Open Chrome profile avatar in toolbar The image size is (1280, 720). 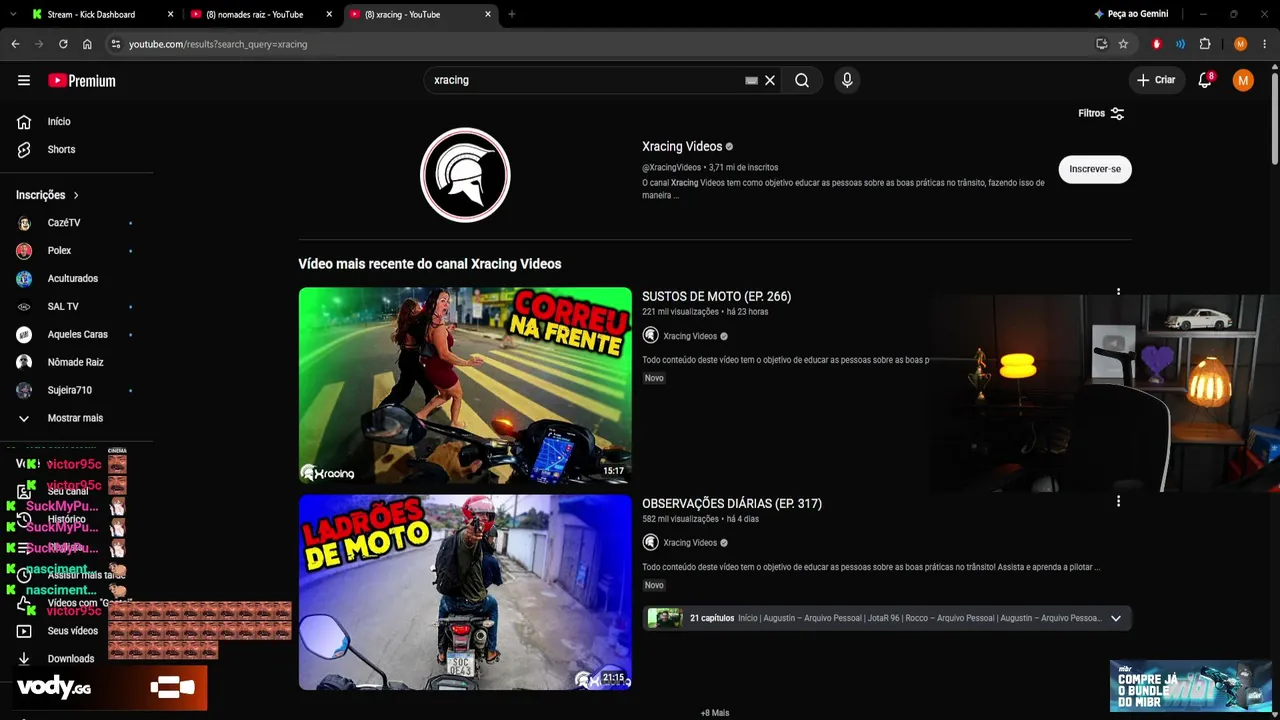1241,44
